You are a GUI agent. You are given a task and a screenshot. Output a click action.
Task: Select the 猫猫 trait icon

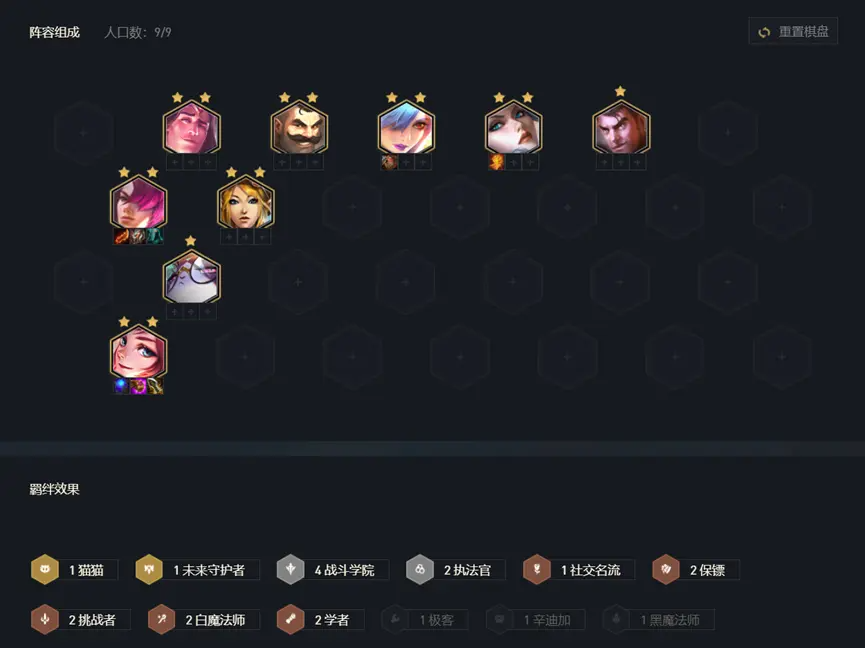pyautogui.click(x=45, y=569)
